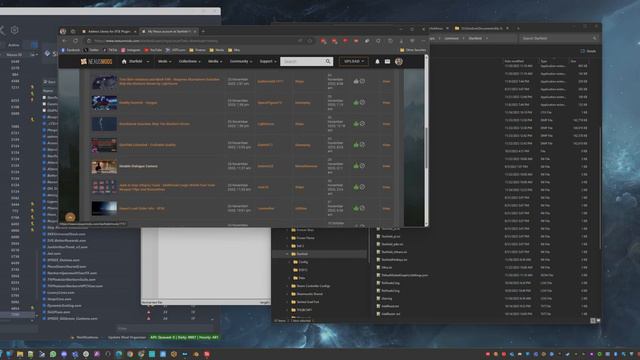Open the Mods dropdown menu on Nexus Mods
Screen dimensions: 640x360
pos(164,61)
